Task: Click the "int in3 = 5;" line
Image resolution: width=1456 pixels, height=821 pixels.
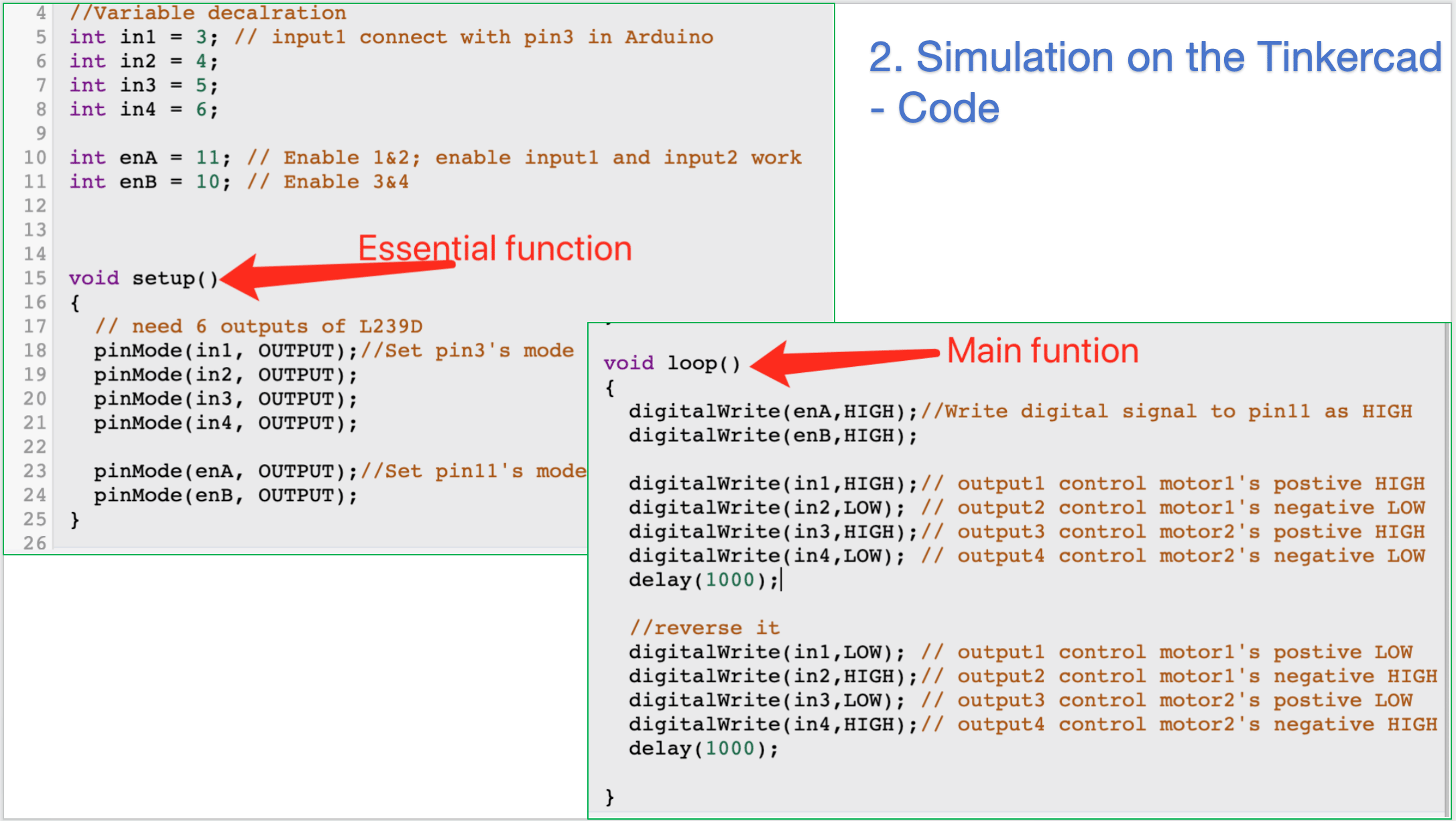Action: [143, 85]
